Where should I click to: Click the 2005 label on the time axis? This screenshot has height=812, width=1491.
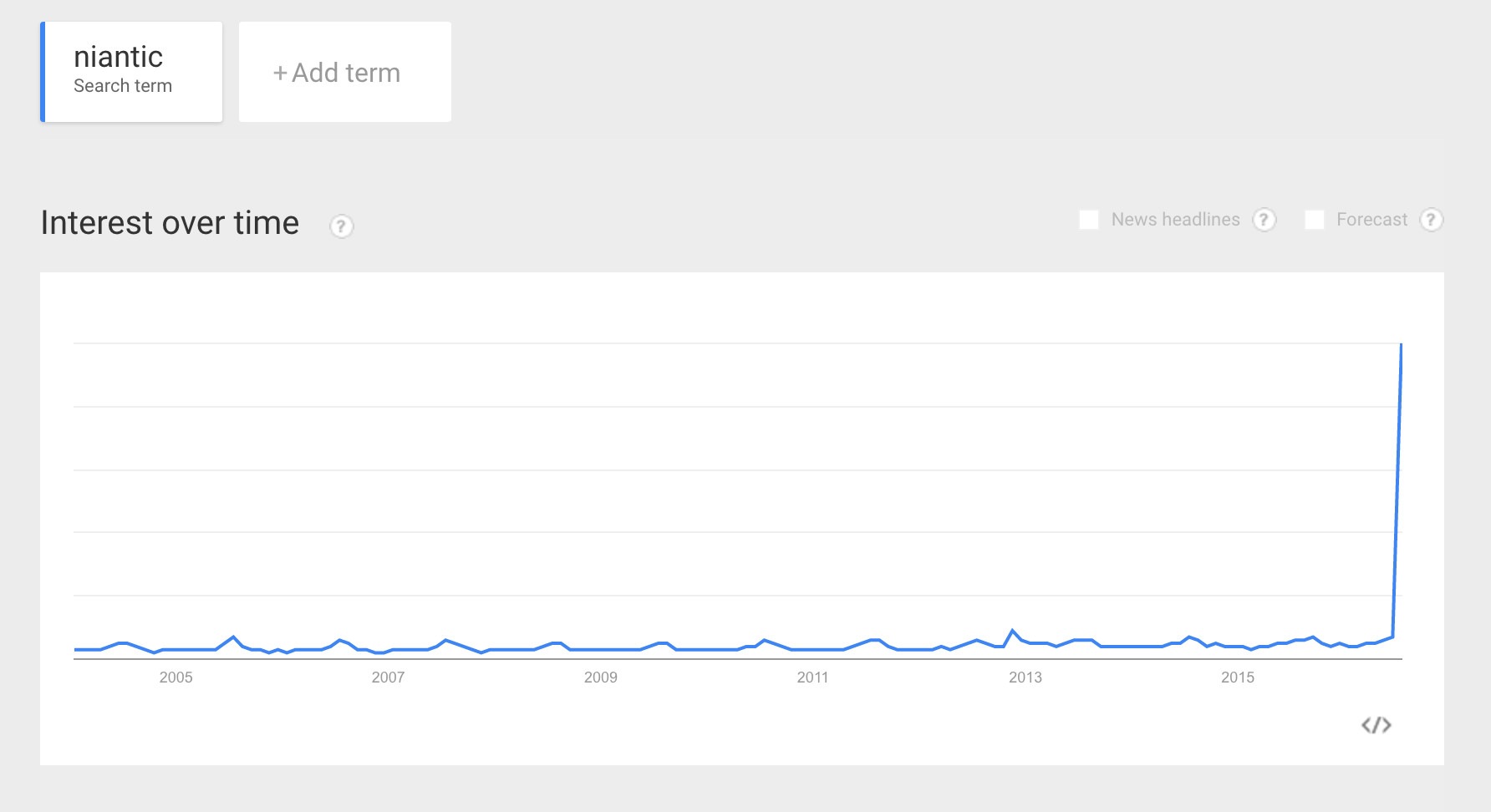pos(176,678)
